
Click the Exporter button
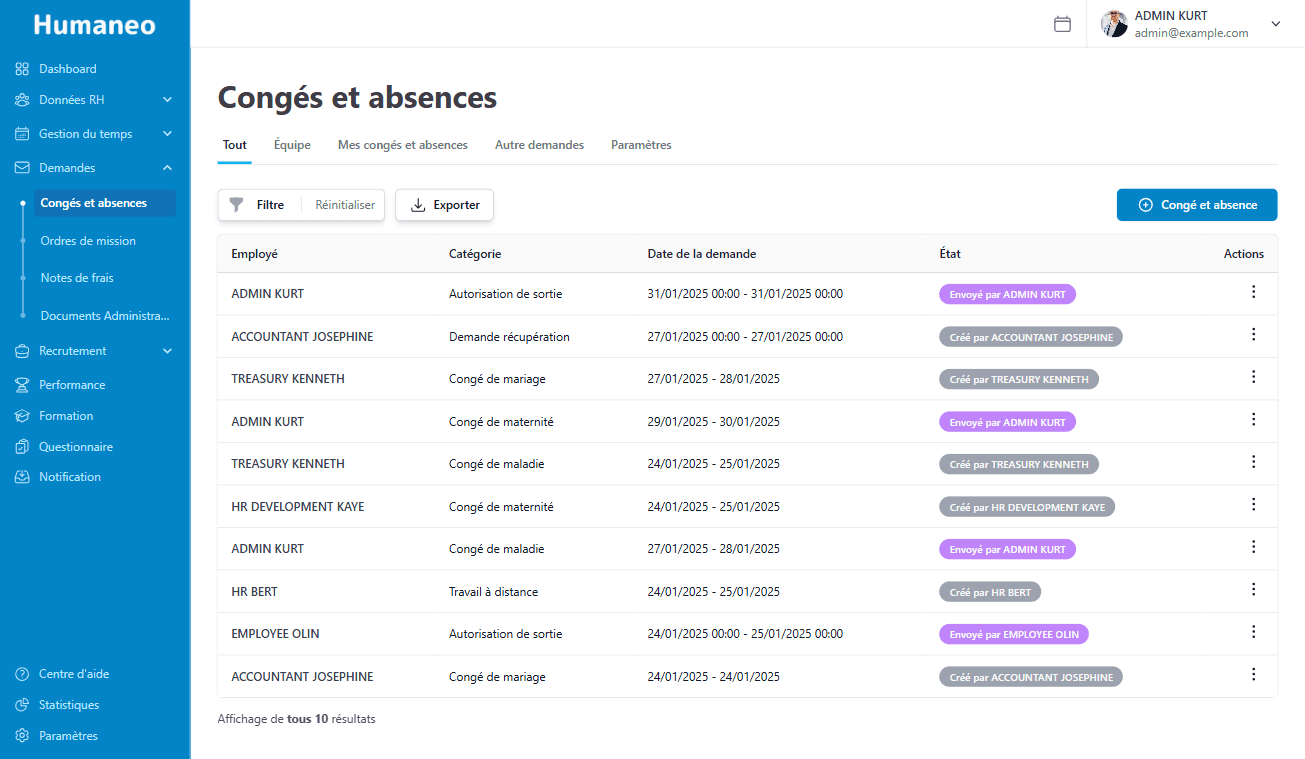445,205
